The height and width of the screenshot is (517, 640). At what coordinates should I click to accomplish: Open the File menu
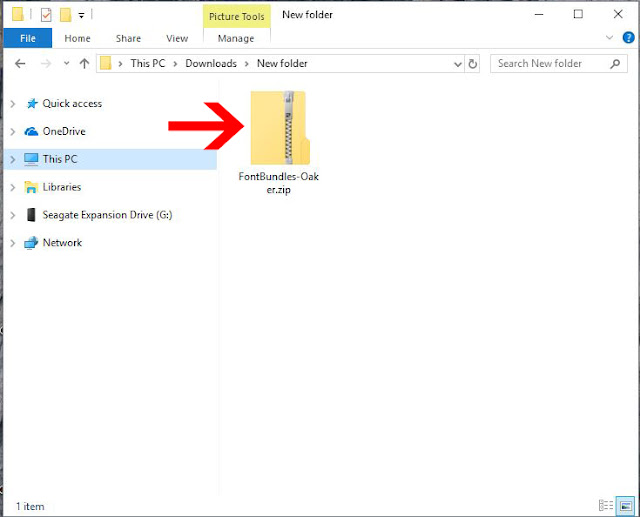click(x=28, y=38)
